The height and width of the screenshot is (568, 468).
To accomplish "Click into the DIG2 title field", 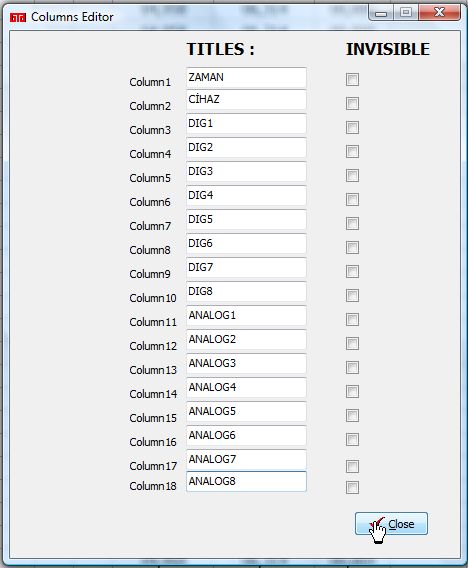I will [246, 147].
